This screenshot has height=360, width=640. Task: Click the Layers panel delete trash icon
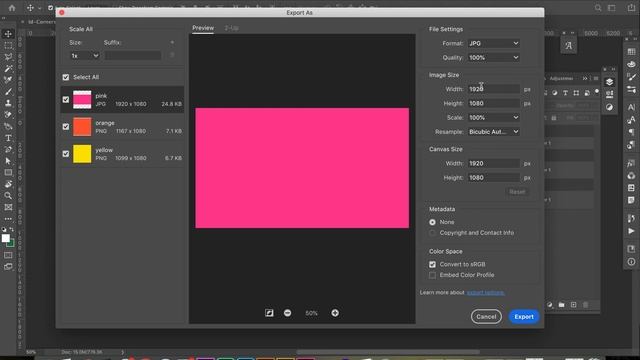tap(586, 305)
